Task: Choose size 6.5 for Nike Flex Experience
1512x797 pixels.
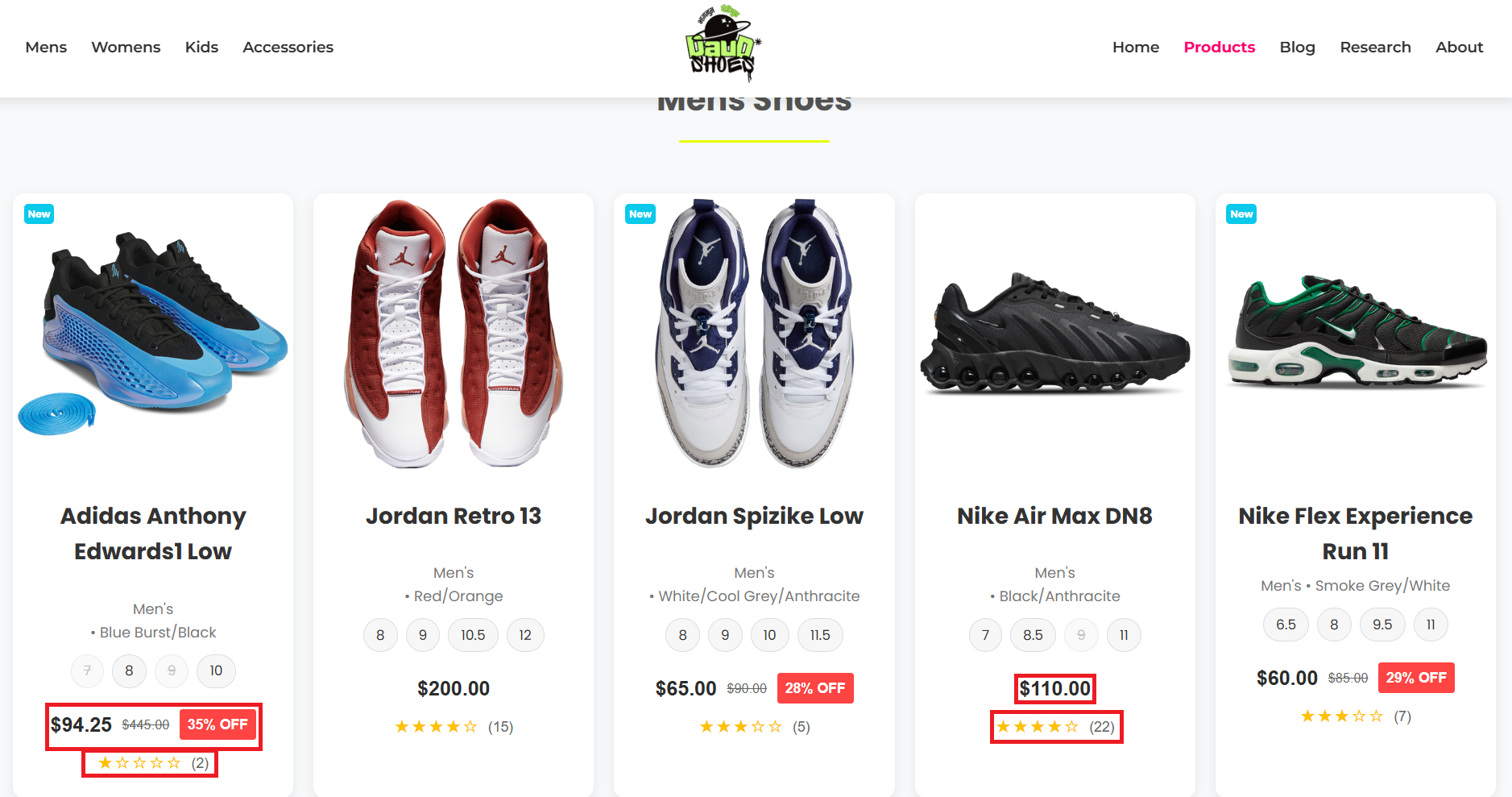Action: (1286, 625)
